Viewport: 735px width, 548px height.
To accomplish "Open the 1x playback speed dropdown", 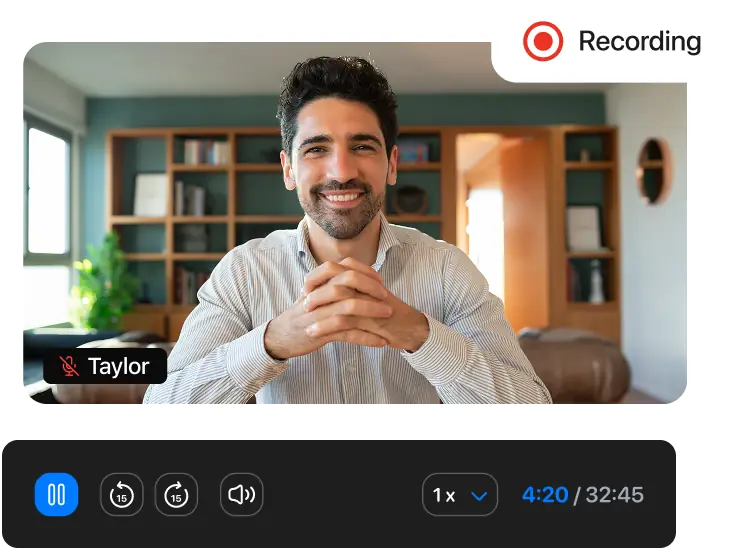I will pos(460,495).
